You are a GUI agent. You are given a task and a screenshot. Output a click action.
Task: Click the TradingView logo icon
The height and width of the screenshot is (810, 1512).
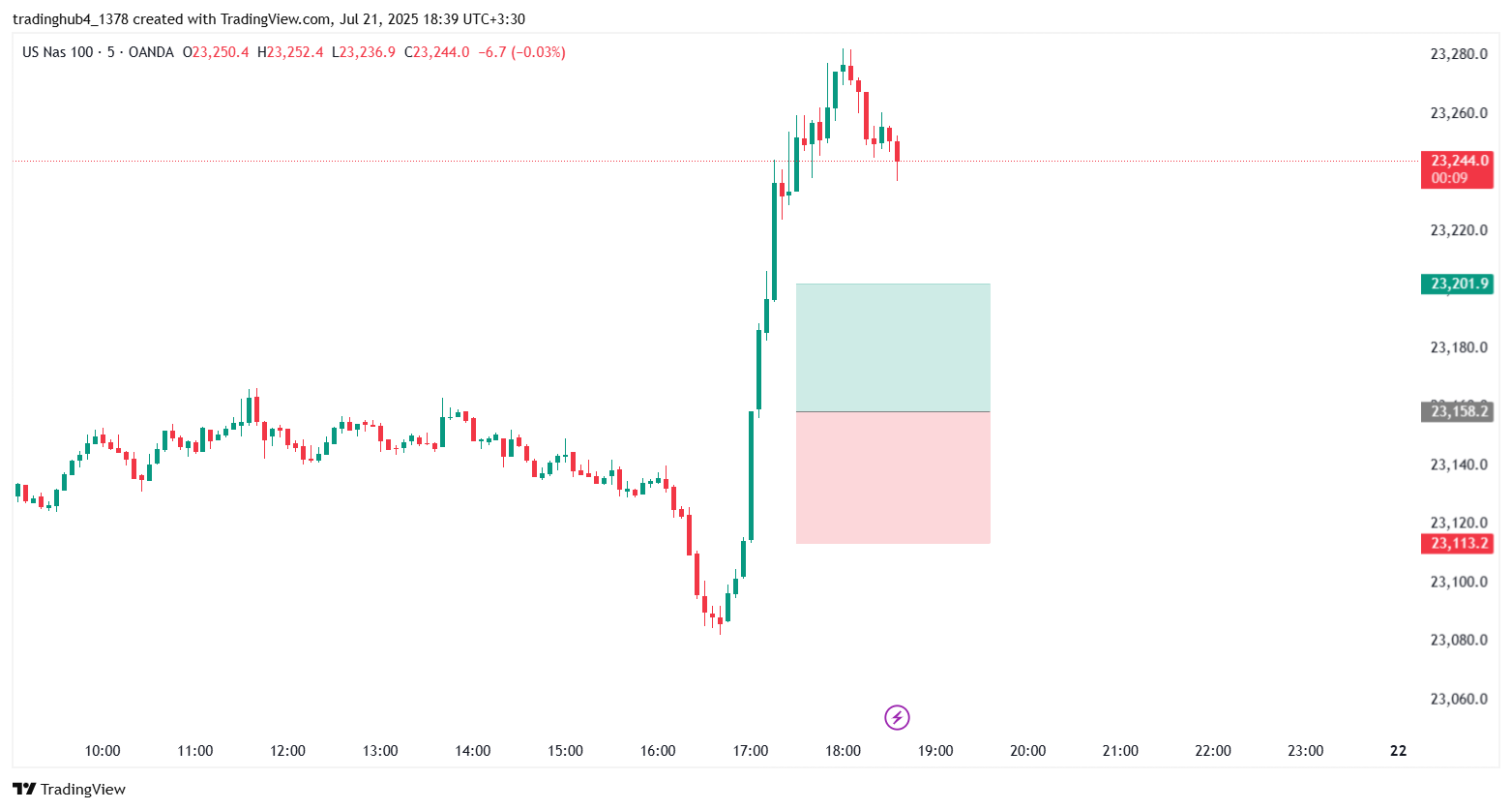[x=24, y=790]
